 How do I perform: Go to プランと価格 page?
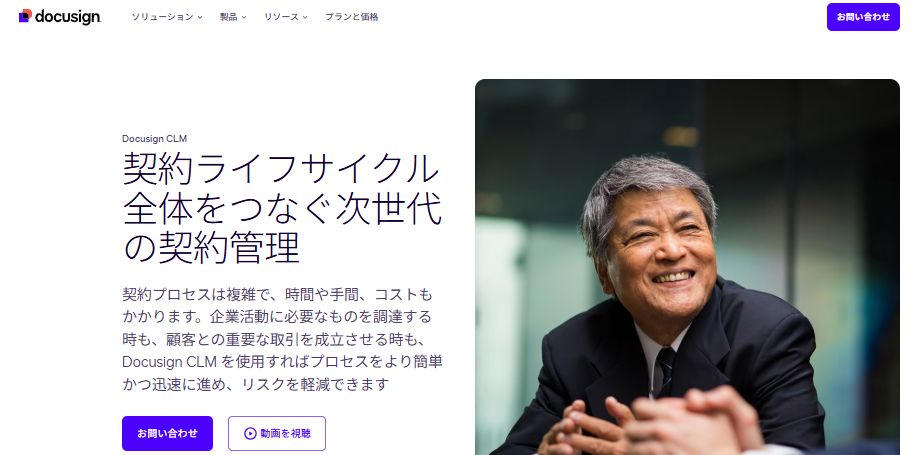pyautogui.click(x=352, y=17)
